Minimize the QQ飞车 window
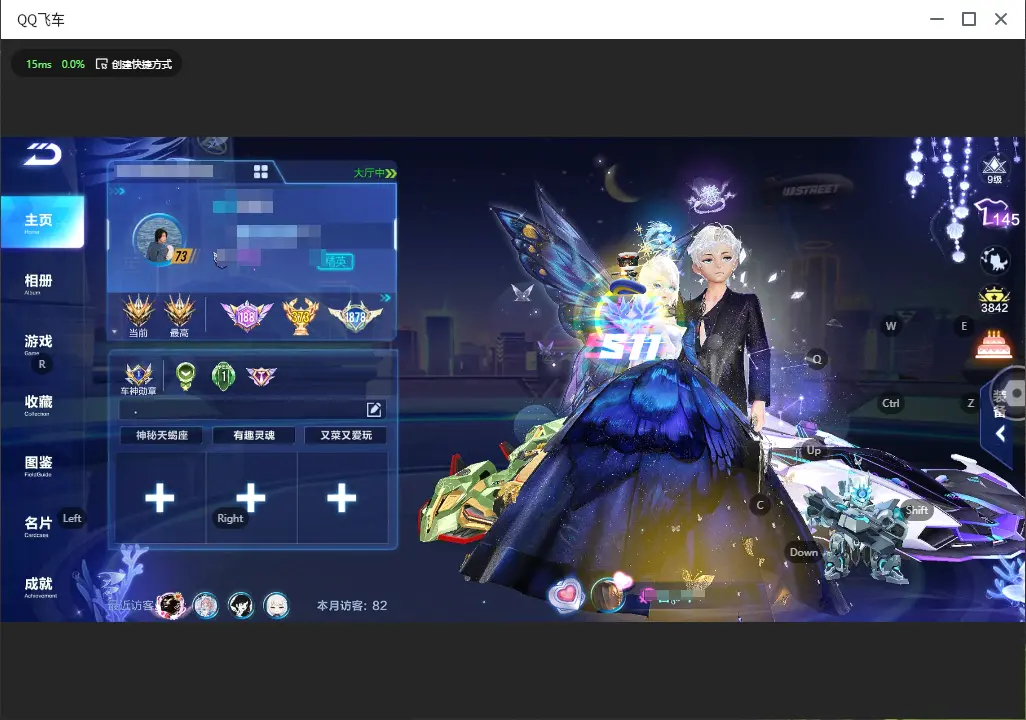This screenshot has width=1026, height=720. coord(937,20)
